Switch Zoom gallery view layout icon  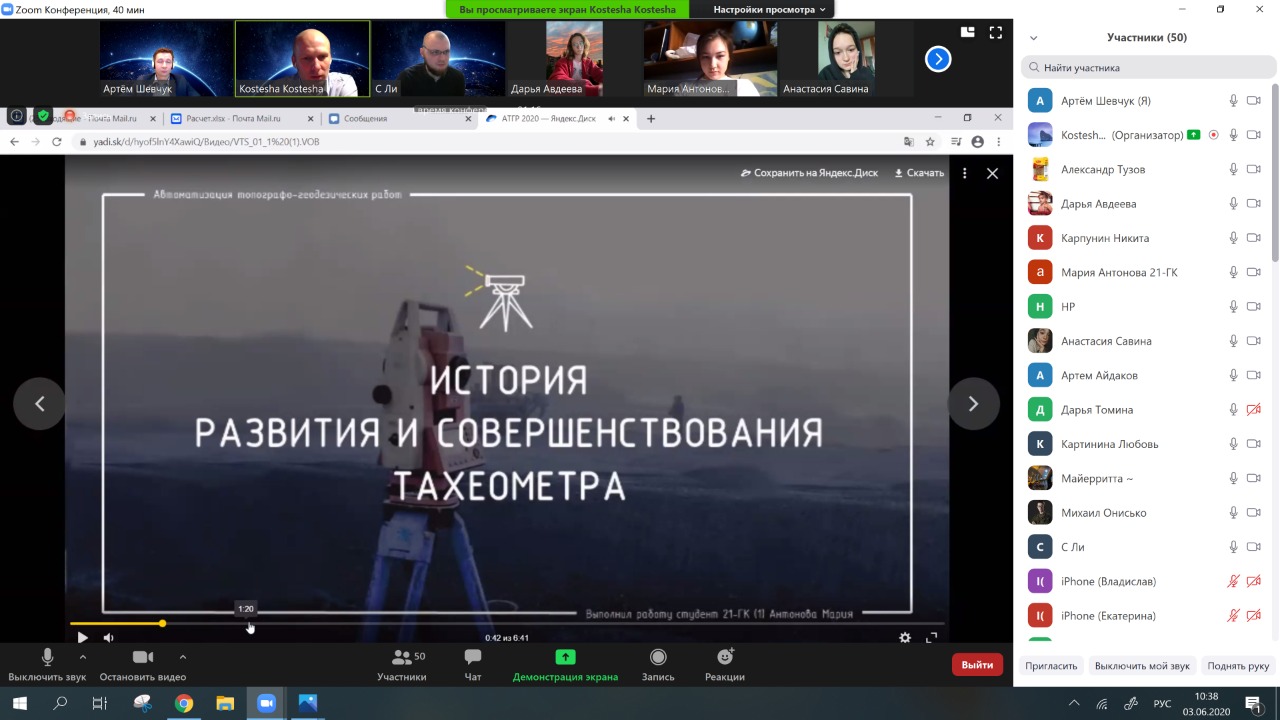[967, 32]
